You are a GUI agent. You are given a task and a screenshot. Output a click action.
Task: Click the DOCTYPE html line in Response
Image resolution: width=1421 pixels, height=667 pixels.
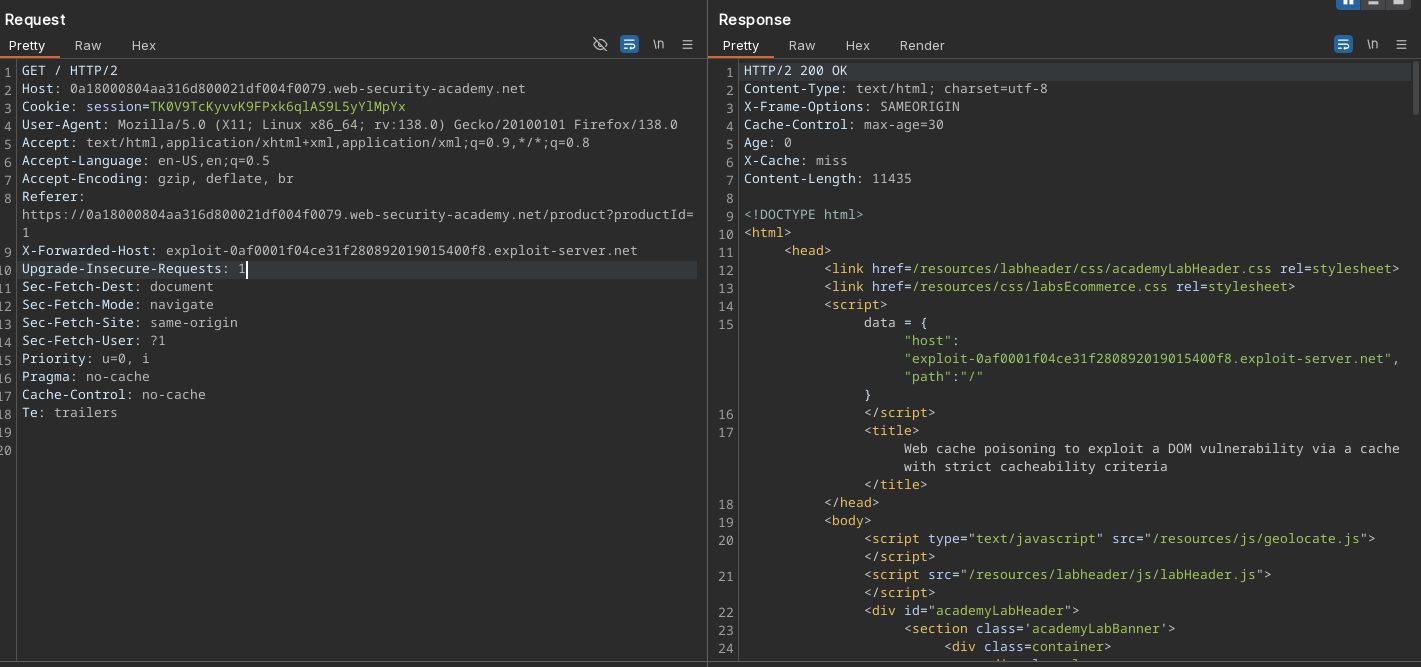pyautogui.click(x=804, y=214)
